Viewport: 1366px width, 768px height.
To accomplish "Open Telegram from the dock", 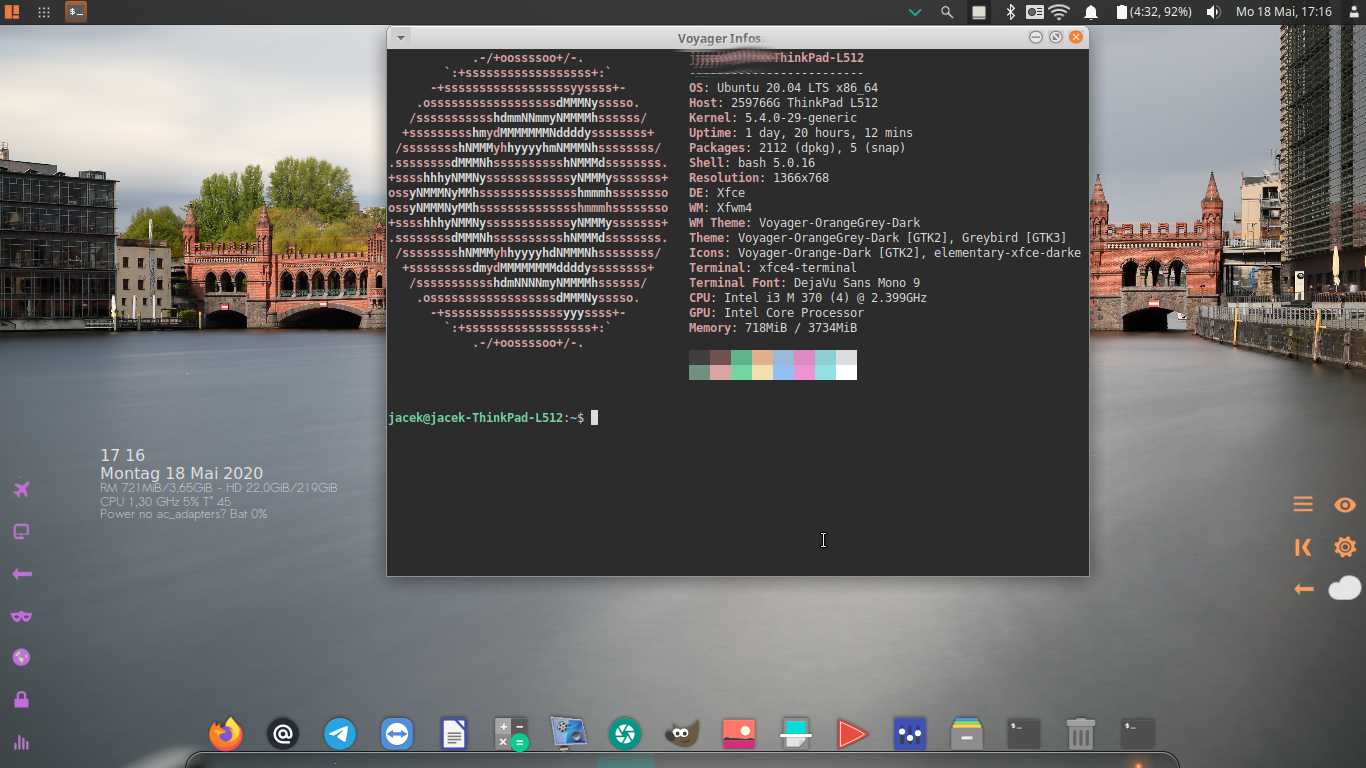I will [340, 734].
